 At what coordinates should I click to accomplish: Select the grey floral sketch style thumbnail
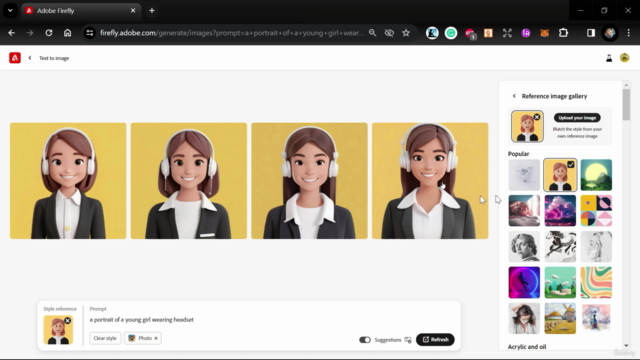(524, 175)
